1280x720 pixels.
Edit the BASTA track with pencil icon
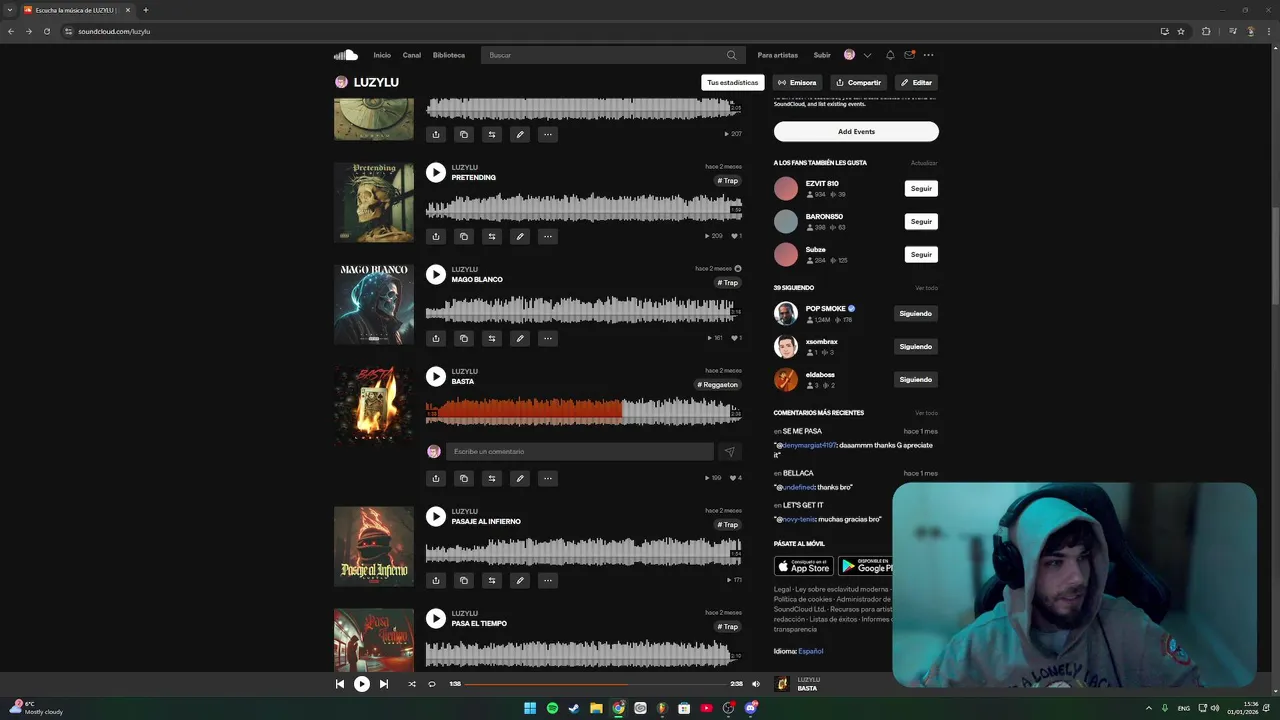click(x=520, y=478)
